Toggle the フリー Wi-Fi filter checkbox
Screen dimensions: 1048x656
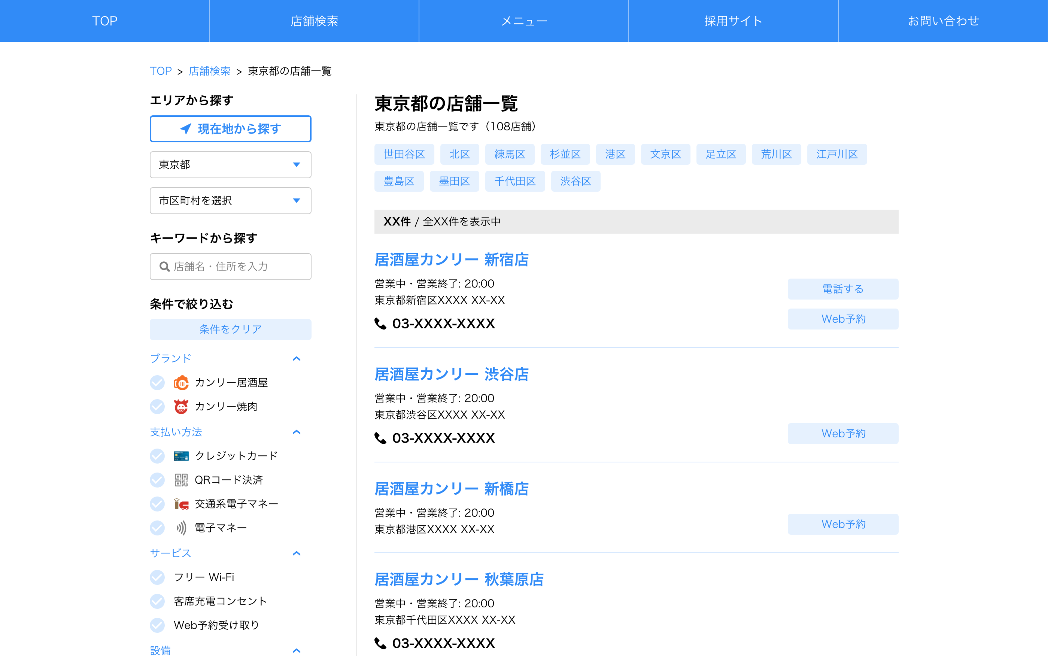pyautogui.click(x=157, y=577)
